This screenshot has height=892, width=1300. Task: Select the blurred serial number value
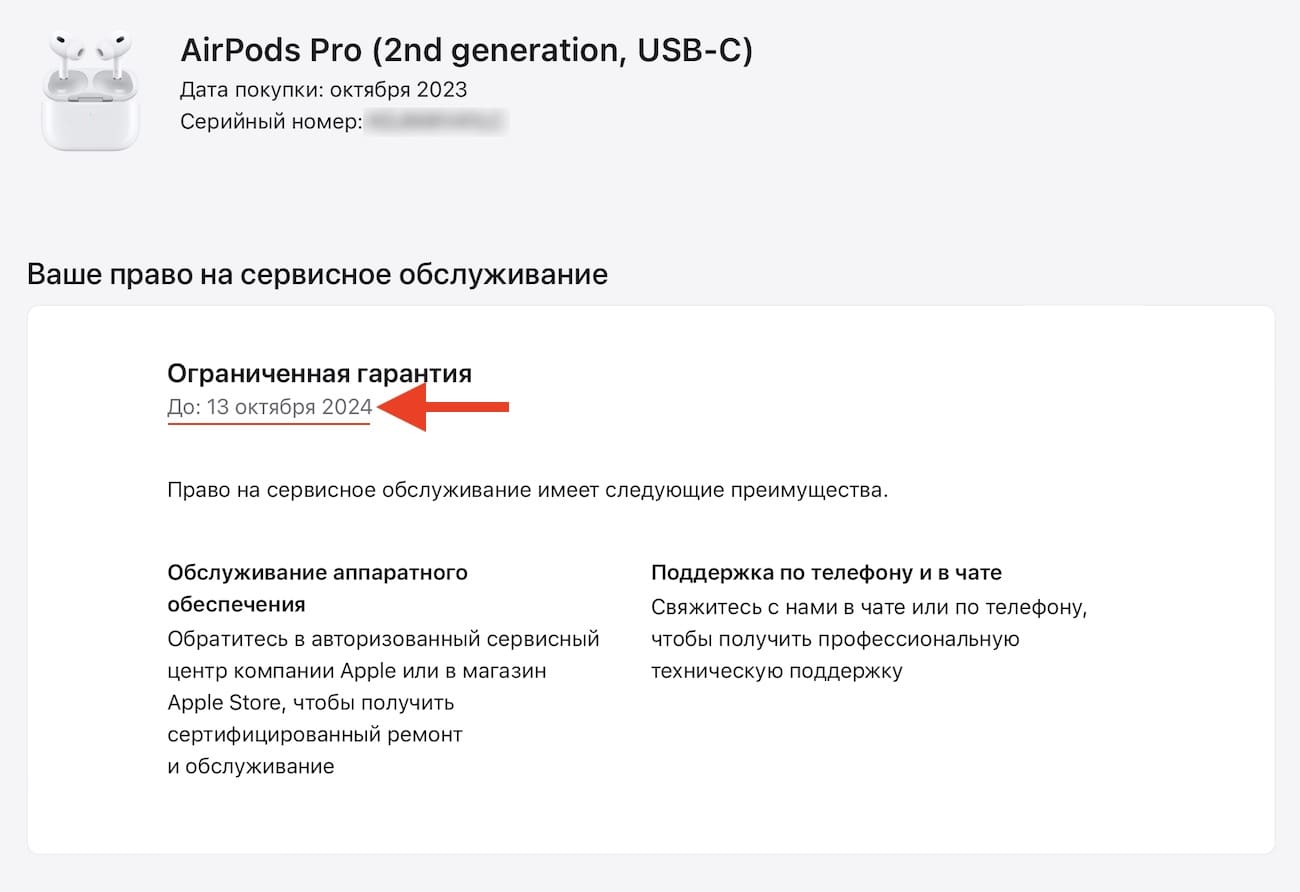click(x=435, y=122)
